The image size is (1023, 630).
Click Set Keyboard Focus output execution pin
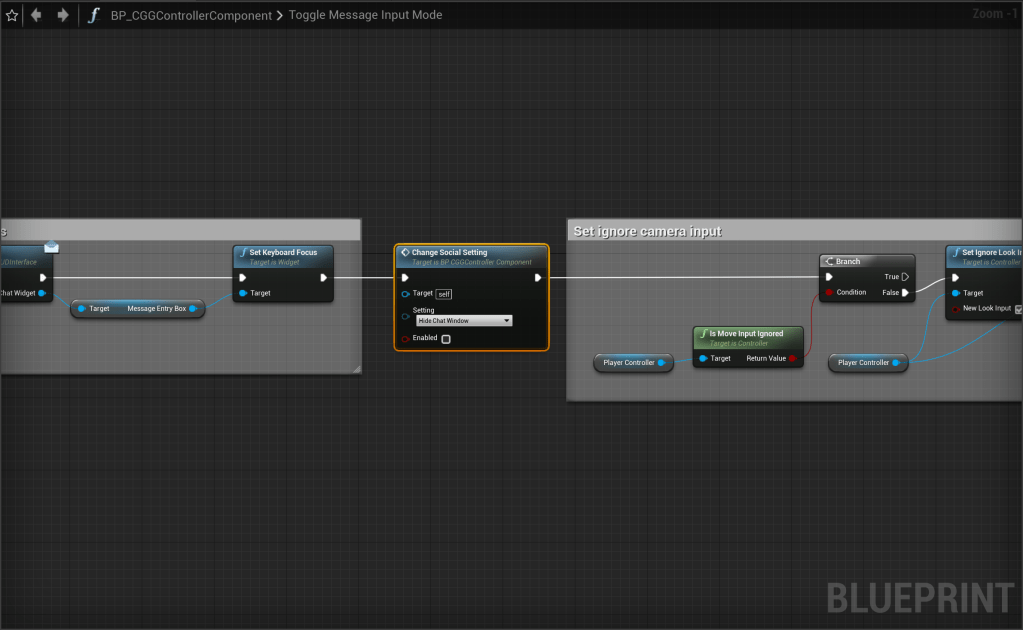(323, 278)
